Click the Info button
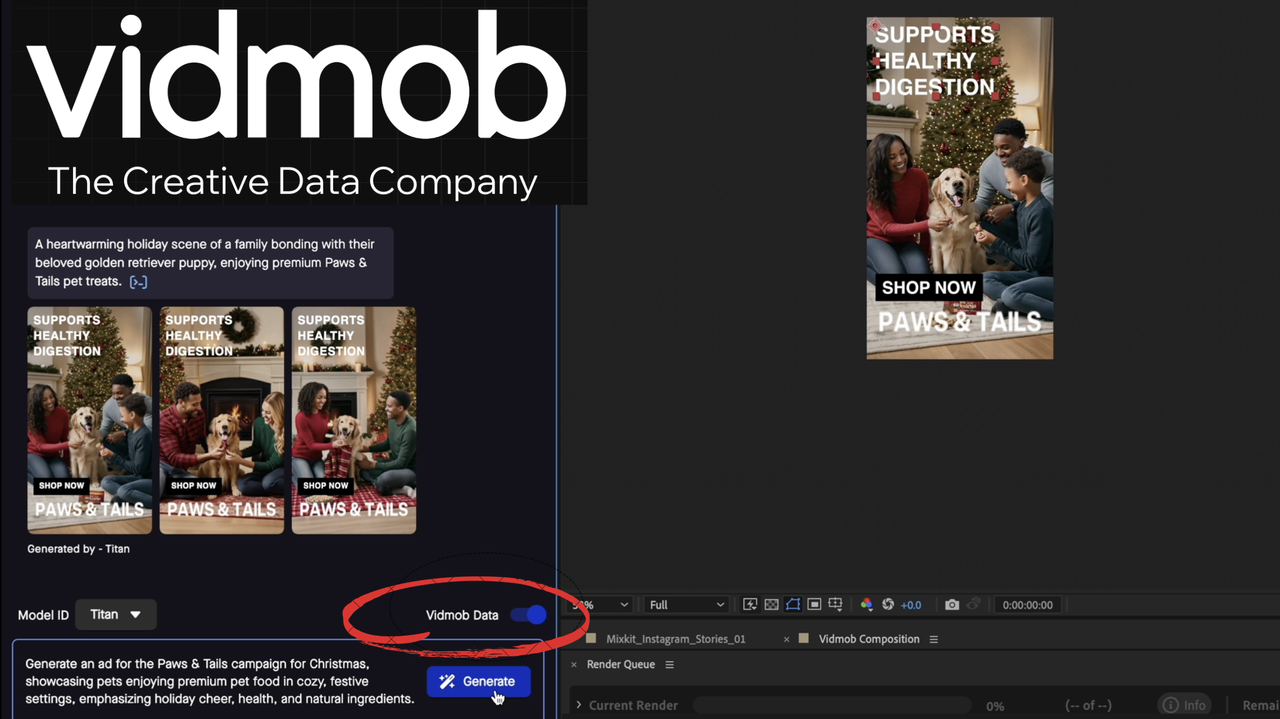1280x719 pixels. point(1183,704)
